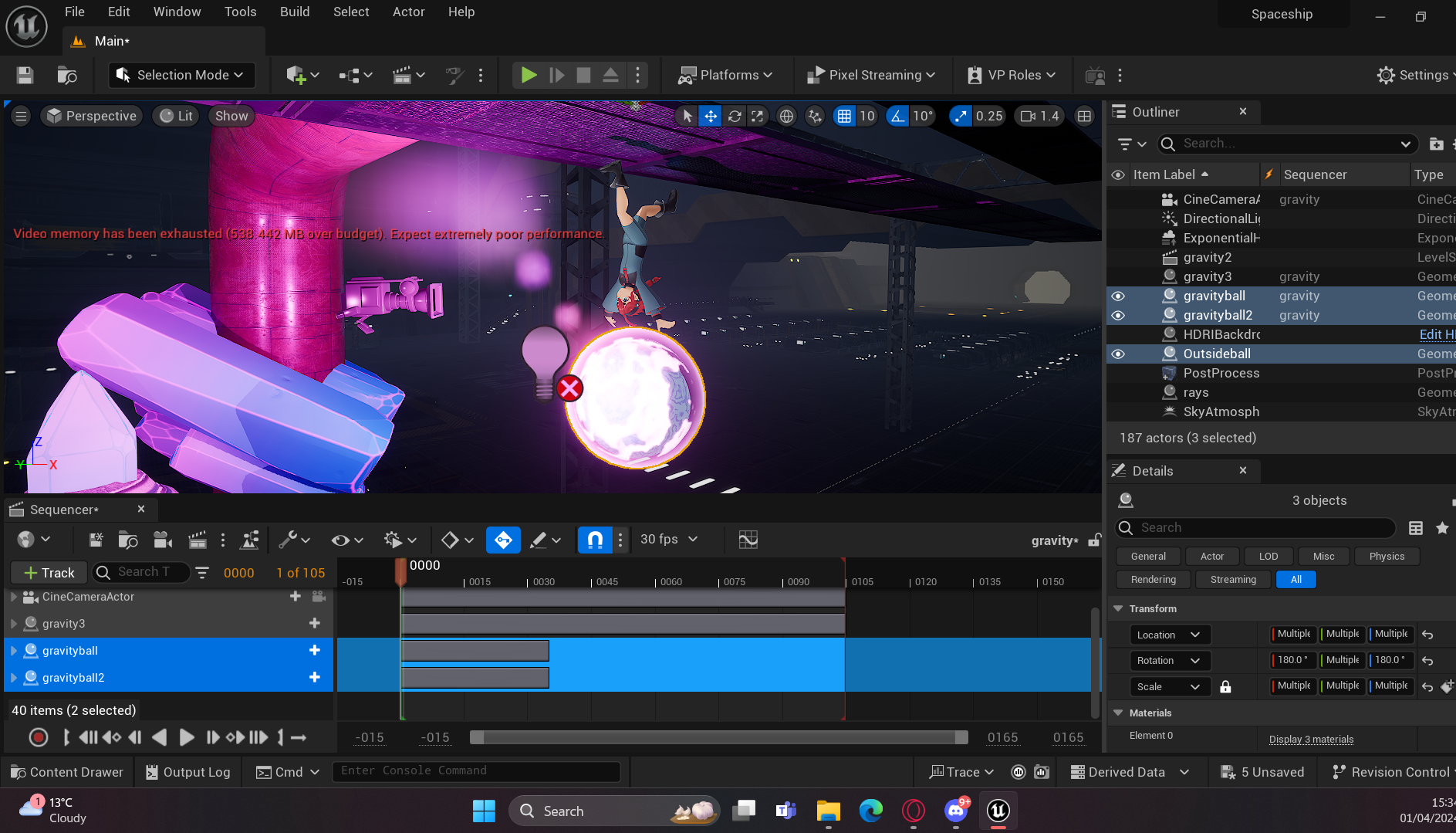Open the Outliner filter options icon
Viewport: 1456px width, 833px height.
click(x=1131, y=144)
